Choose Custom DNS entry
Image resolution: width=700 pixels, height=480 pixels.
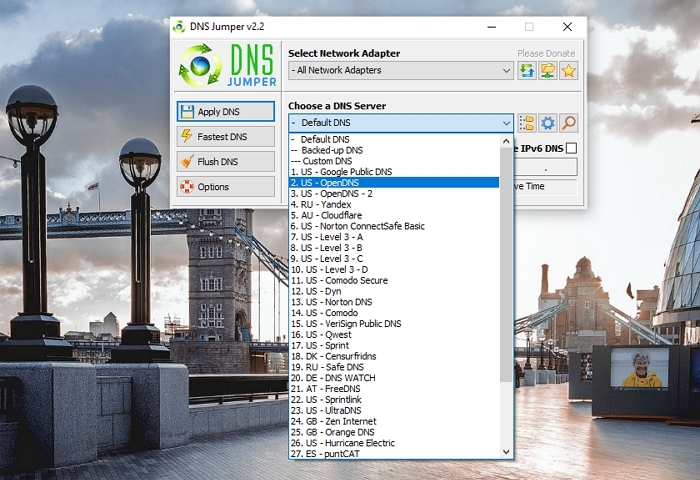(x=394, y=161)
